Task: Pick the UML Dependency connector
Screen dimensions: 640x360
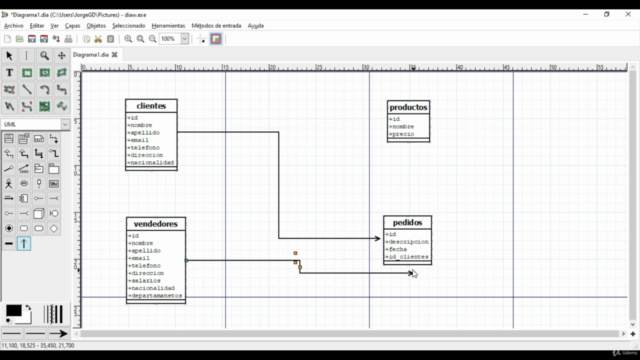Action: (x=53, y=139)
